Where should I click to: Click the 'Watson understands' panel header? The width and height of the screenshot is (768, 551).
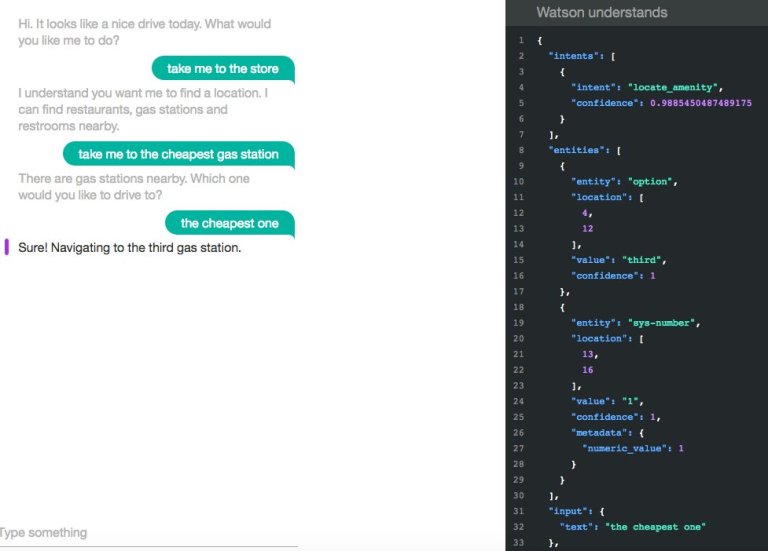(x=601, y=13)
